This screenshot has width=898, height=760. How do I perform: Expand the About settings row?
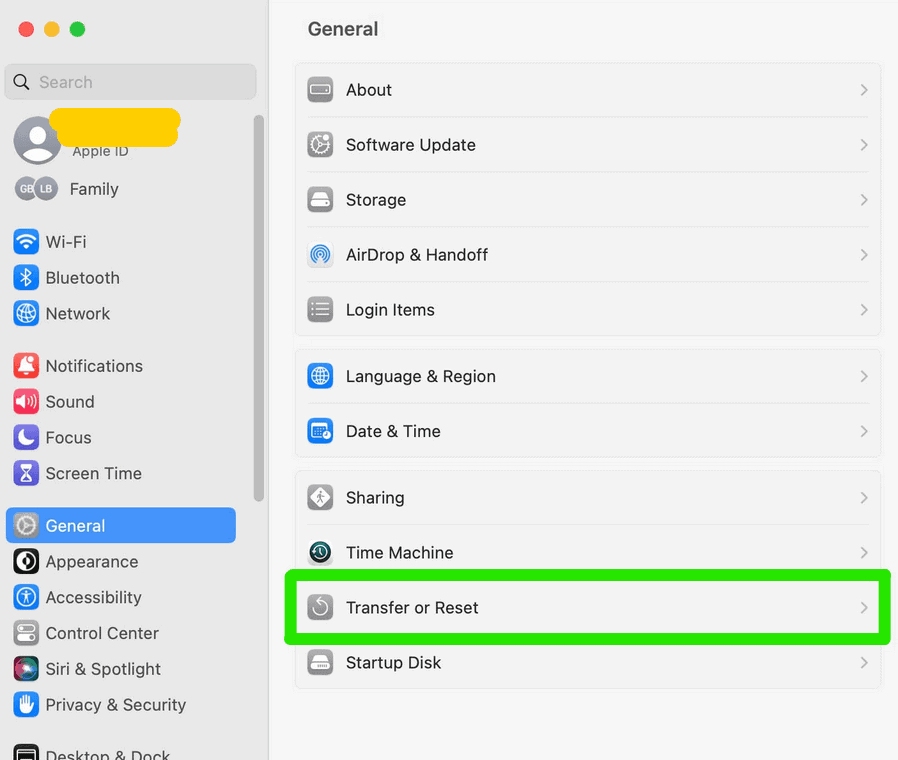(x=587, y=90)
